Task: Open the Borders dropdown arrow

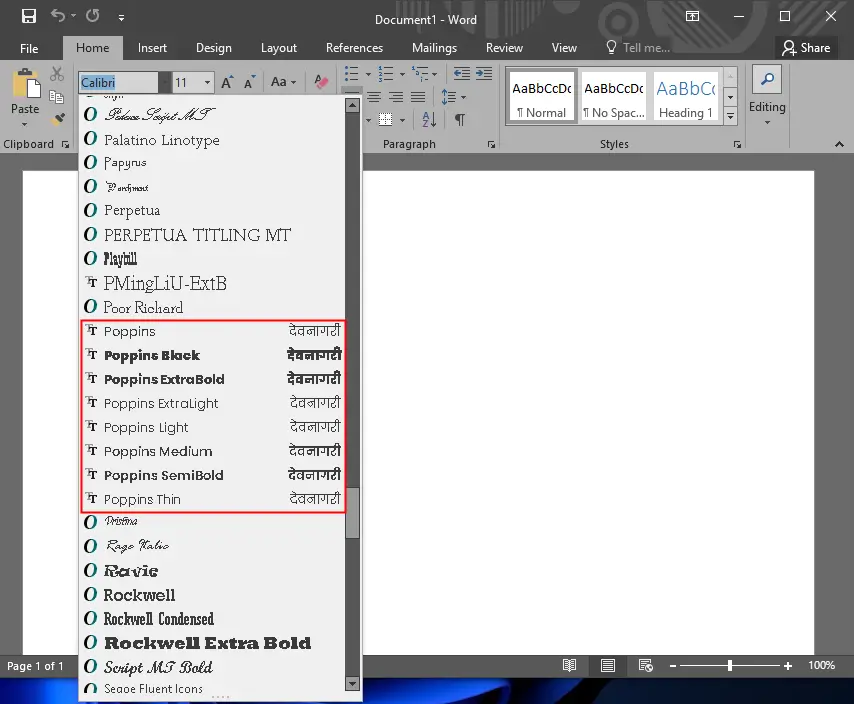Action: pyautogui.click(x=402, y=120)
